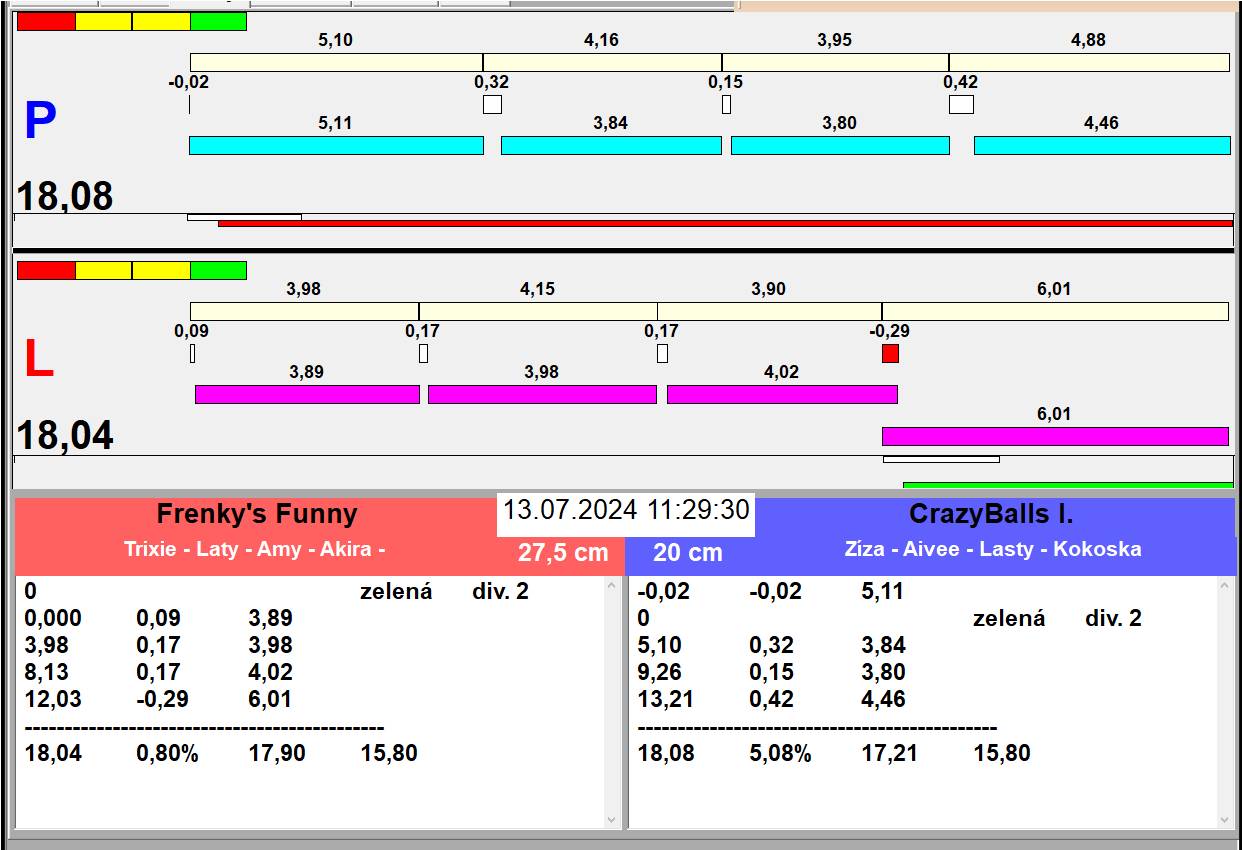Select the small box under 0,15 in lane P
Image resolution: width=1242 pixels, height=850 pixels.
coord(726,104)
